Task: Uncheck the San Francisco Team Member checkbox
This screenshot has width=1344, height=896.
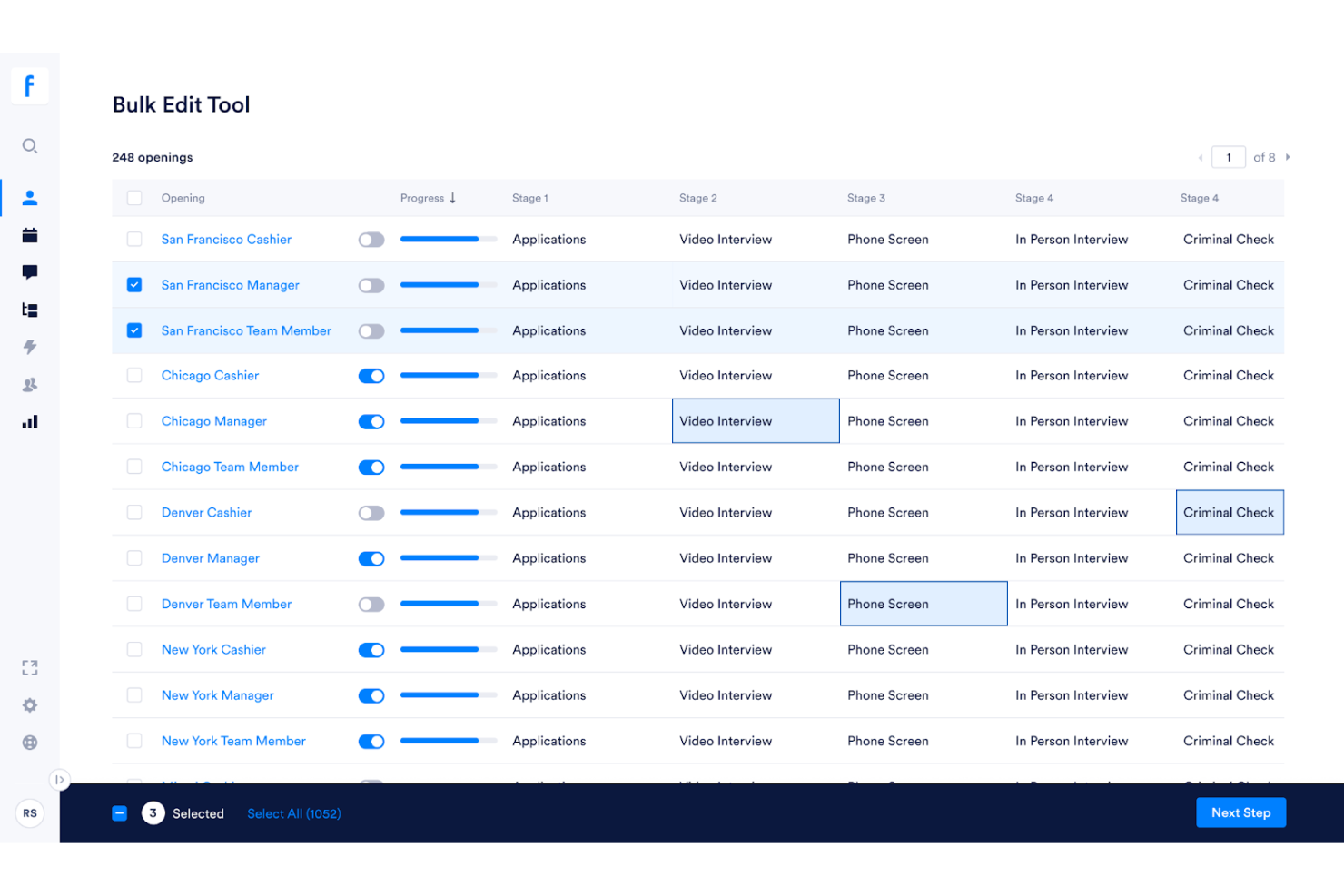Action: (x=134, y=330)
